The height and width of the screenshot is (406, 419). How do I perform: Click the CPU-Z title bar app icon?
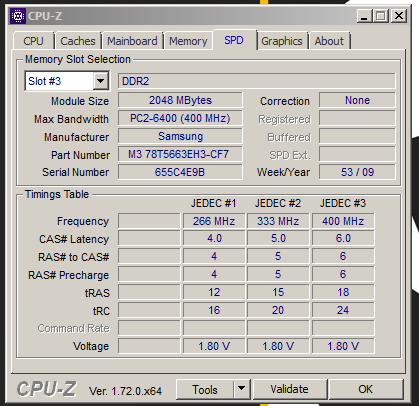18,16
